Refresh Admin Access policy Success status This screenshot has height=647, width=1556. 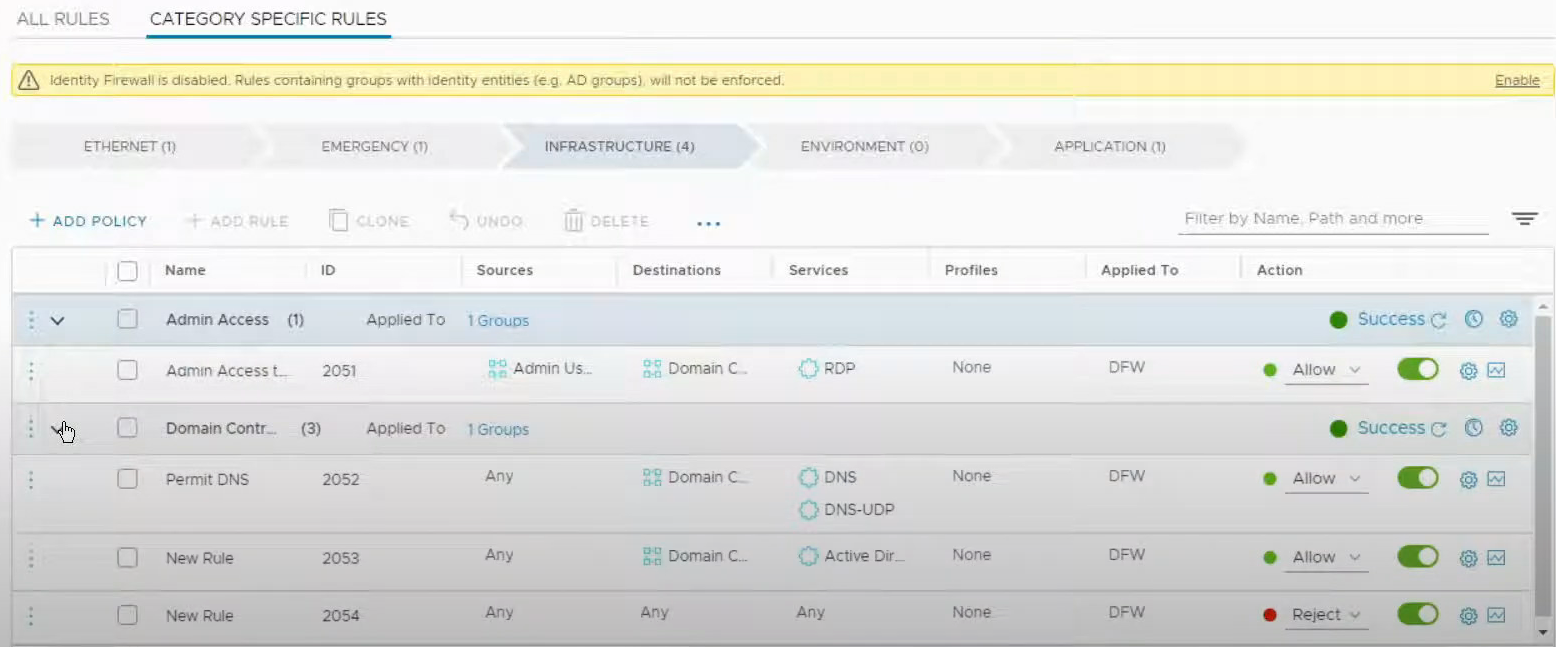pos(1439,320)
